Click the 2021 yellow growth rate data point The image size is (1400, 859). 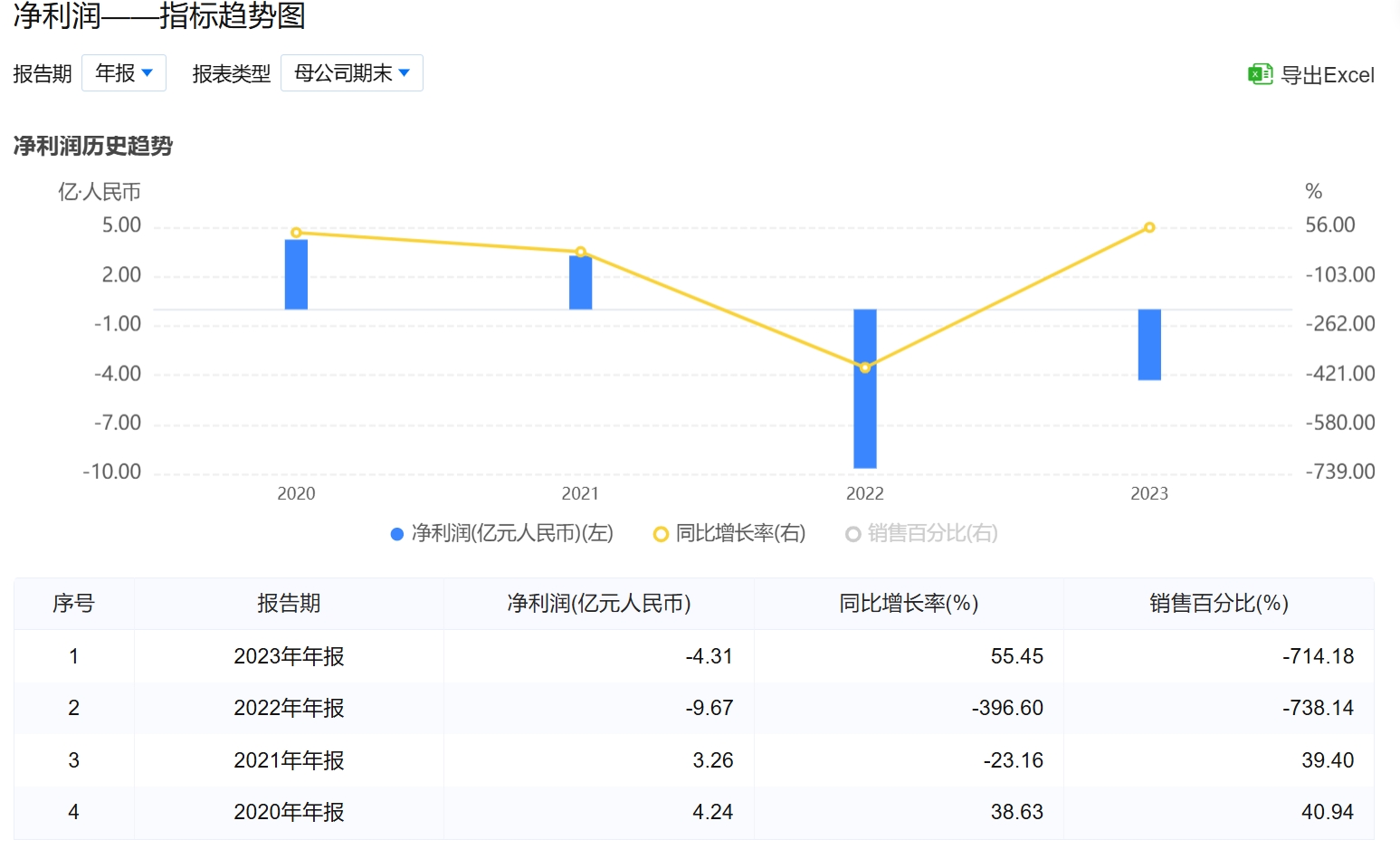coord(581,252)
